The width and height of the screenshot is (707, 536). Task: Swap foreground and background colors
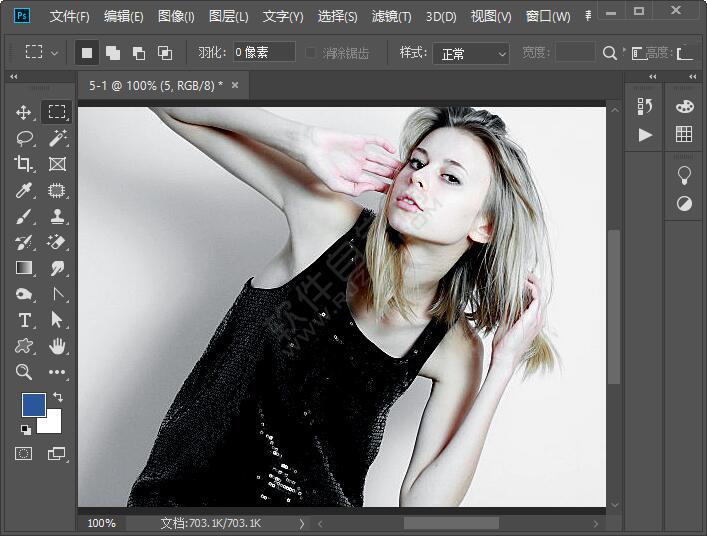(x=58, y=397)
